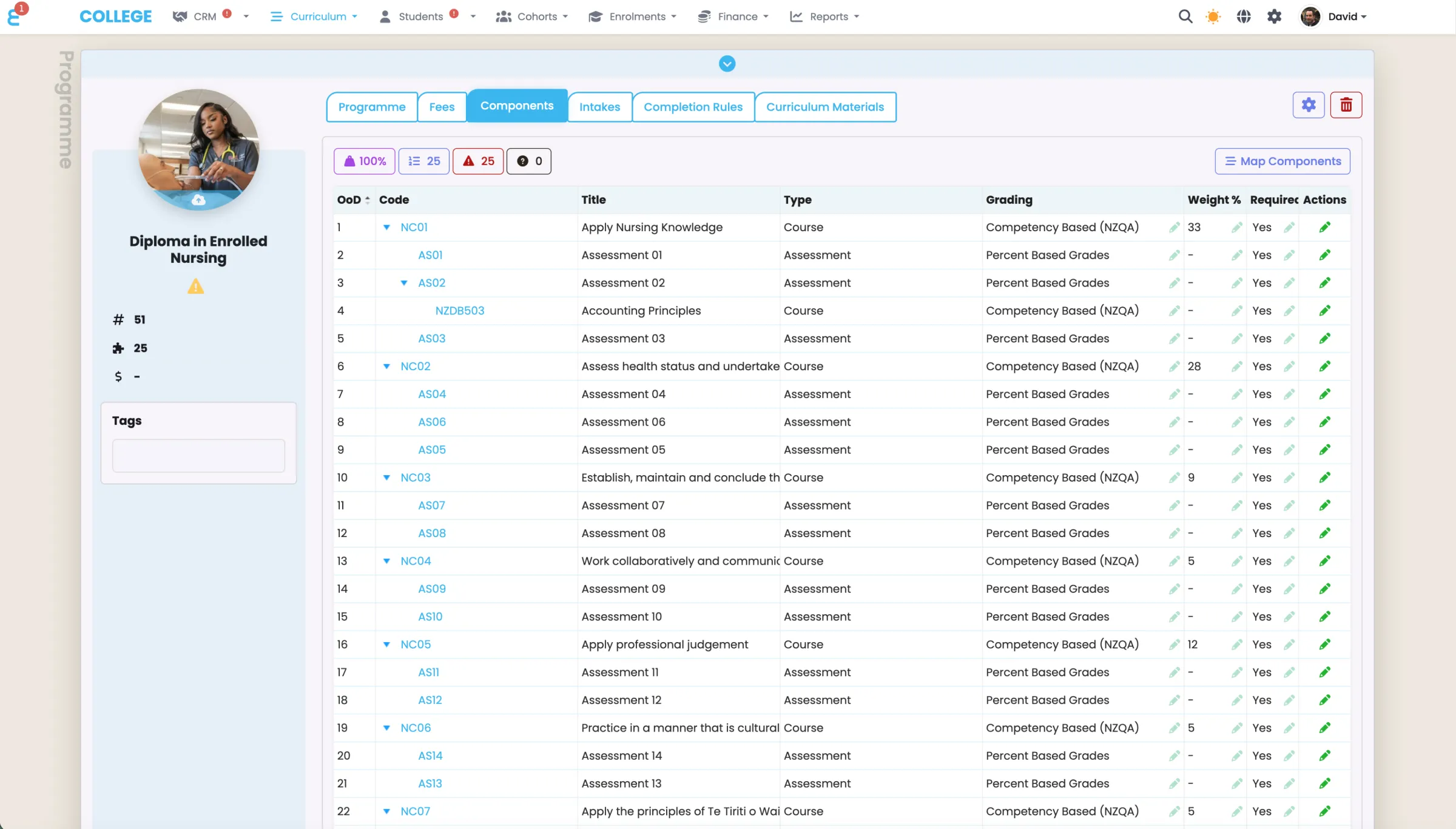Click the Tags input field

point(198,456)
